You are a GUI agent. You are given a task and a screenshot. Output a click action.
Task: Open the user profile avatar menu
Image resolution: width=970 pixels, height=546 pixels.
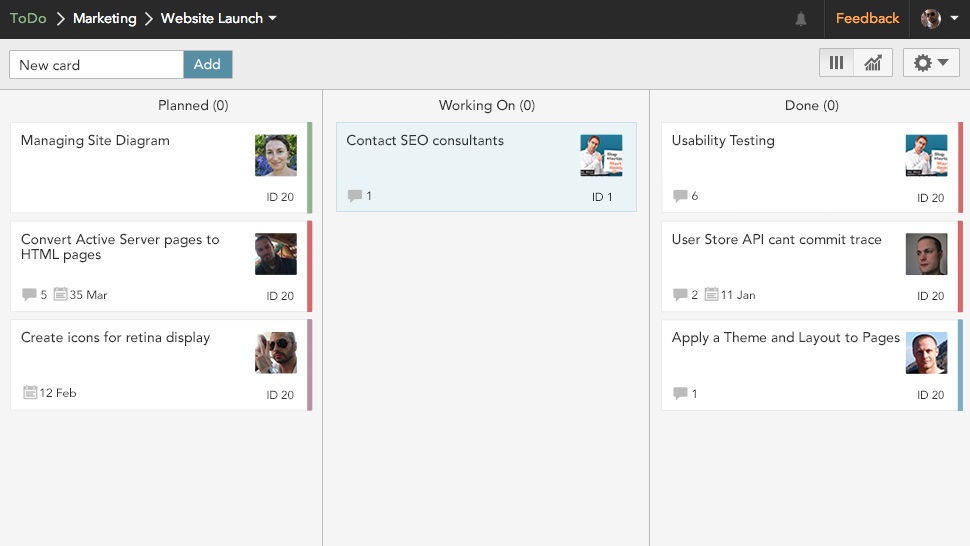pyautogui.click(x=939, y=19)
